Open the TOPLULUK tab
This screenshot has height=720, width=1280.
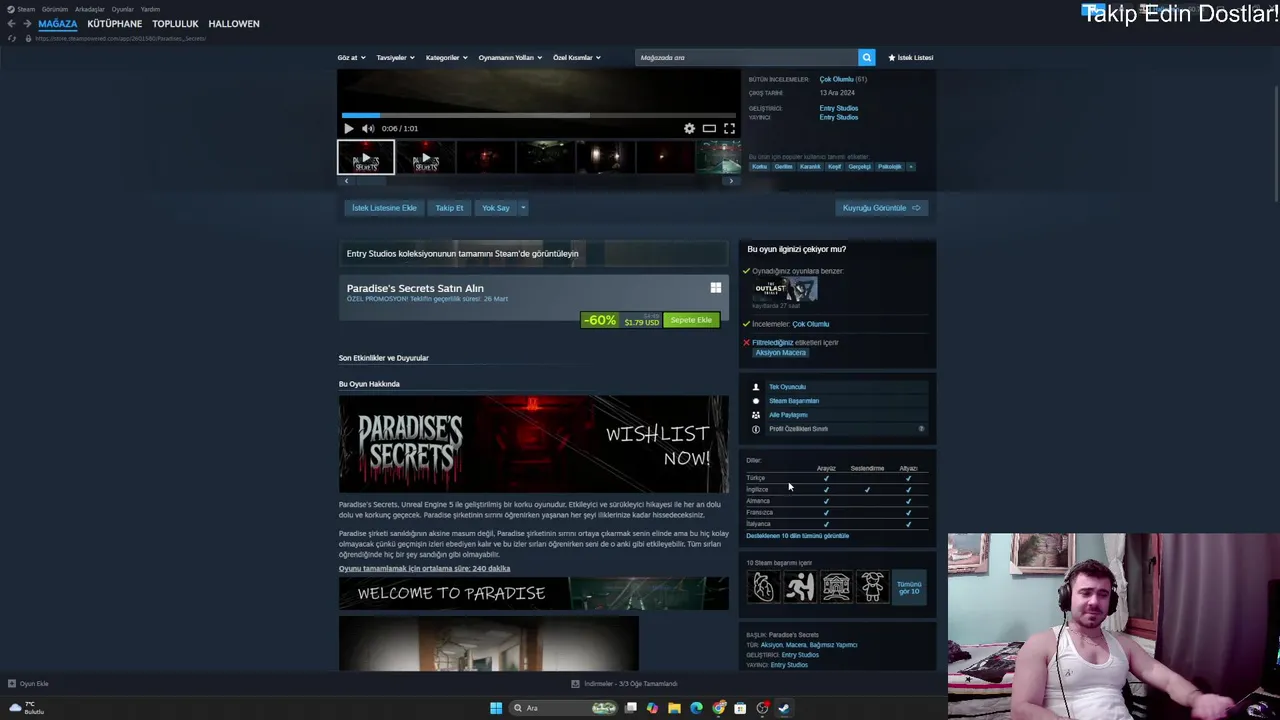pyautogui.click(x=175, y=23)
